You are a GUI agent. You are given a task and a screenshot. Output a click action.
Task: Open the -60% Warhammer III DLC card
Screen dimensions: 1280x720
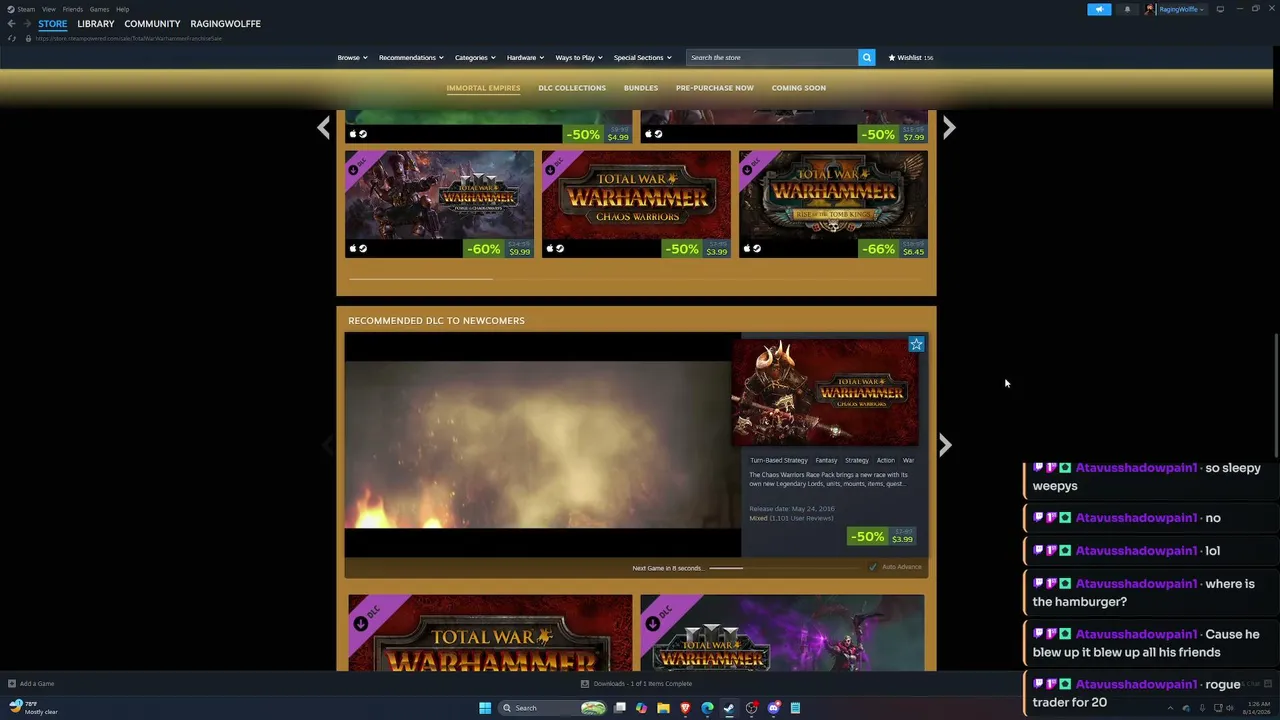click(439, 204)
